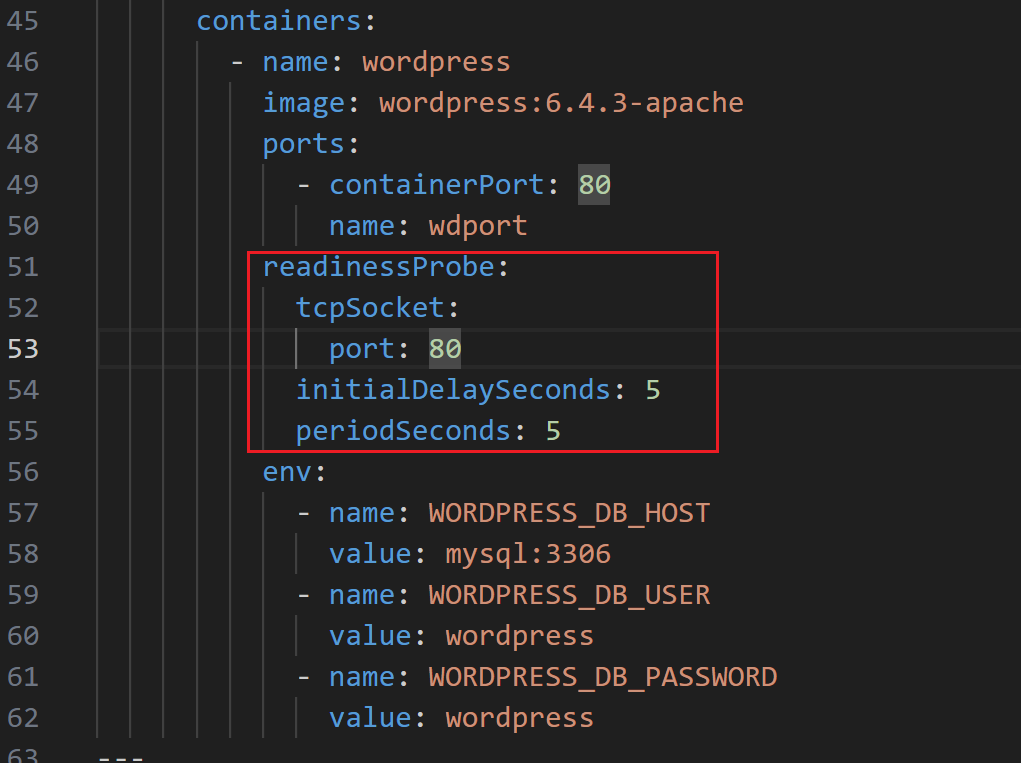Place cursor on the readinessProbe key
This screenshot has width=1021, height=763.
(x=378, y=267)
